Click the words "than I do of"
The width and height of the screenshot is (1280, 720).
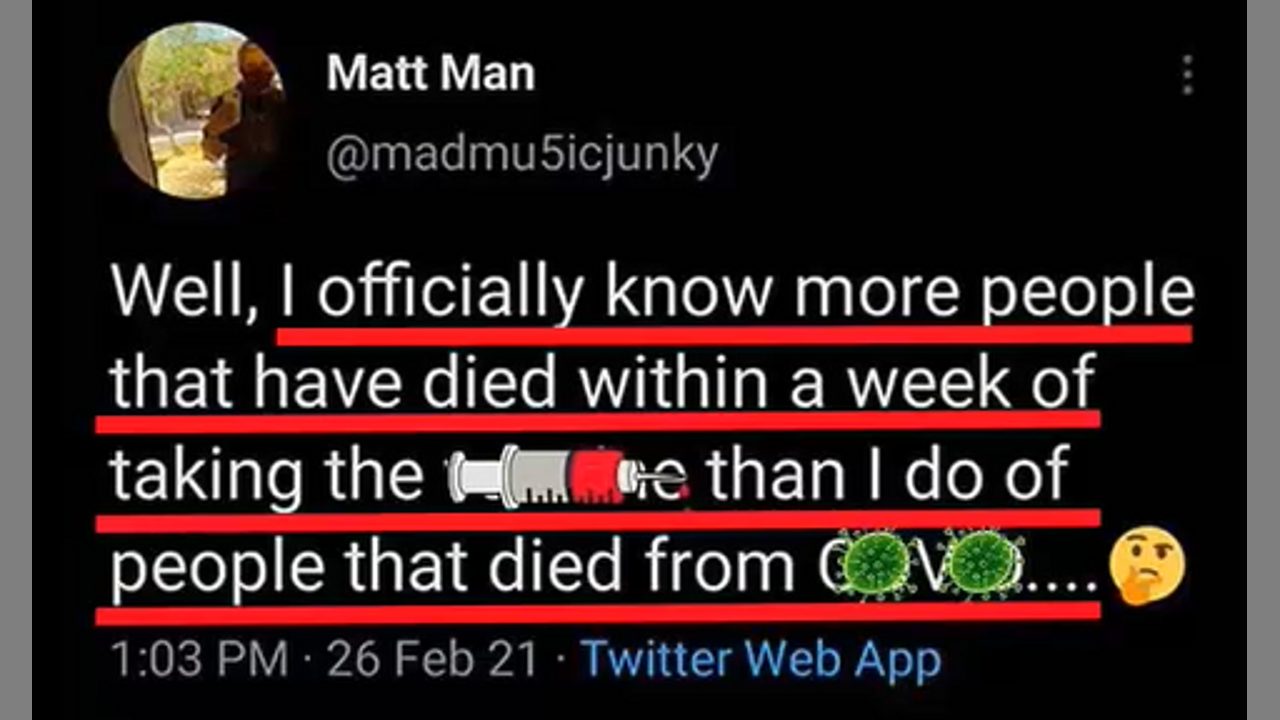(888, 474)
